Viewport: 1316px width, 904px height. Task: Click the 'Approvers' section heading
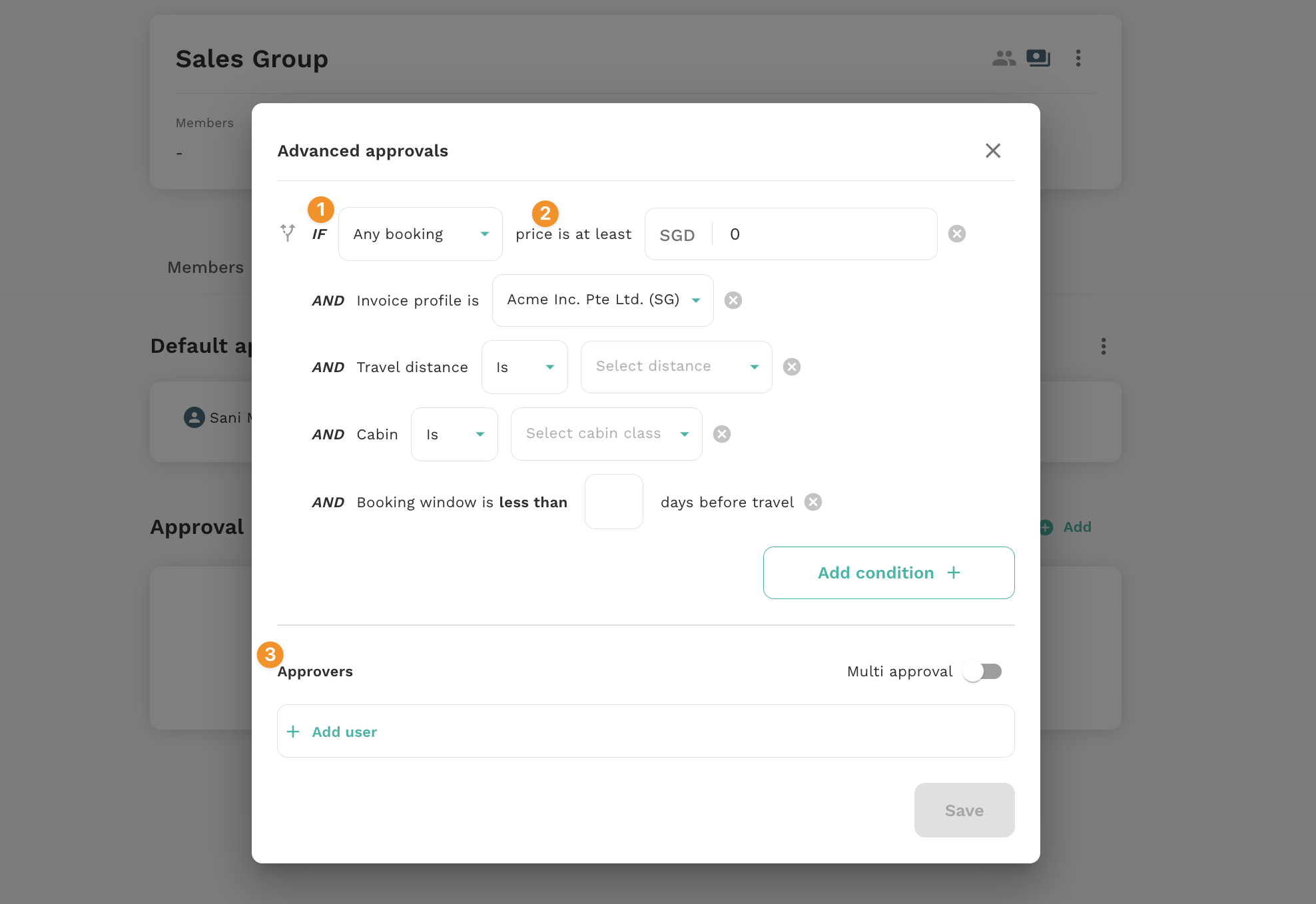point(315,672)
